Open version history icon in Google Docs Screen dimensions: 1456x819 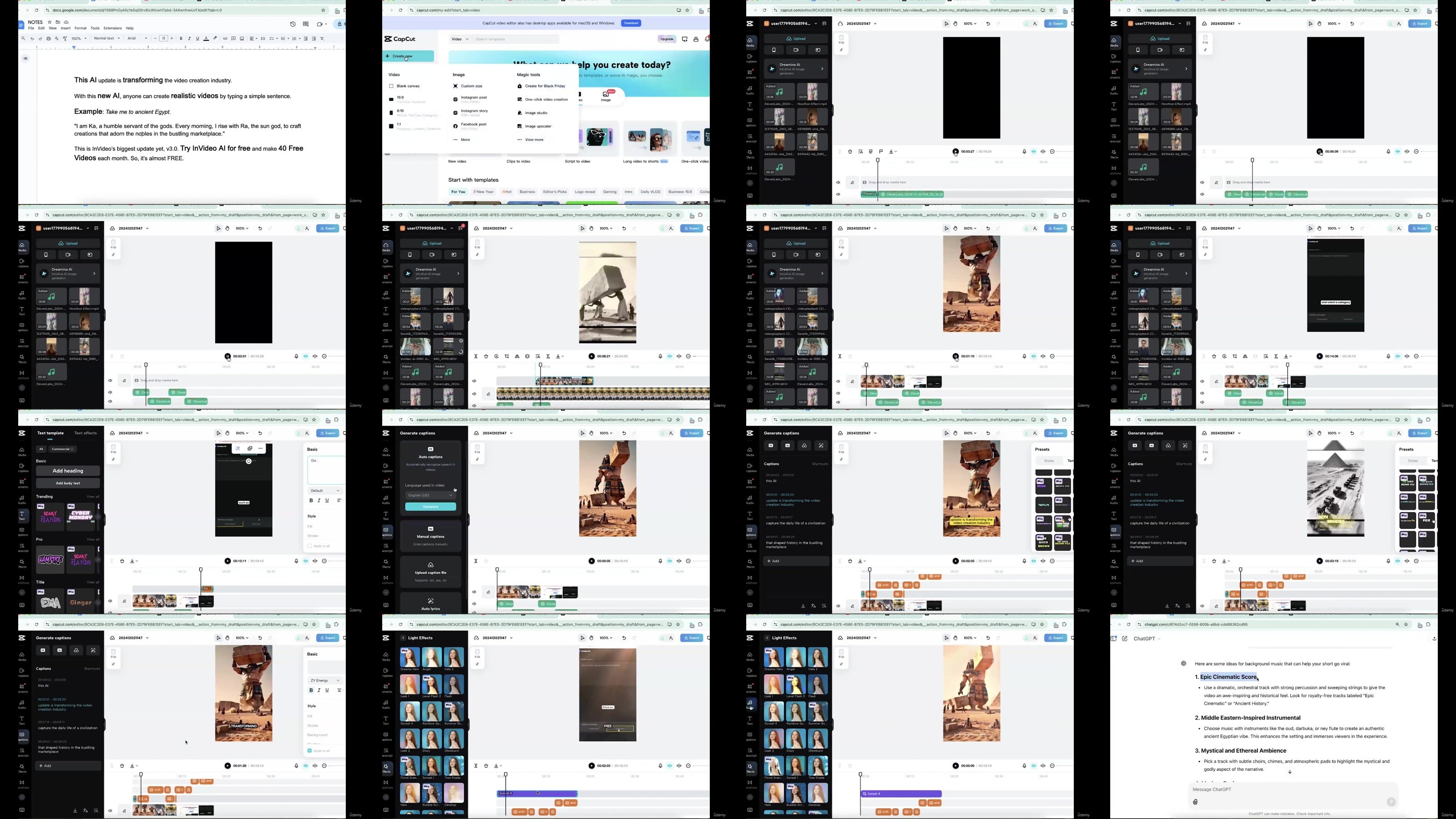click(x=293, y=24)
